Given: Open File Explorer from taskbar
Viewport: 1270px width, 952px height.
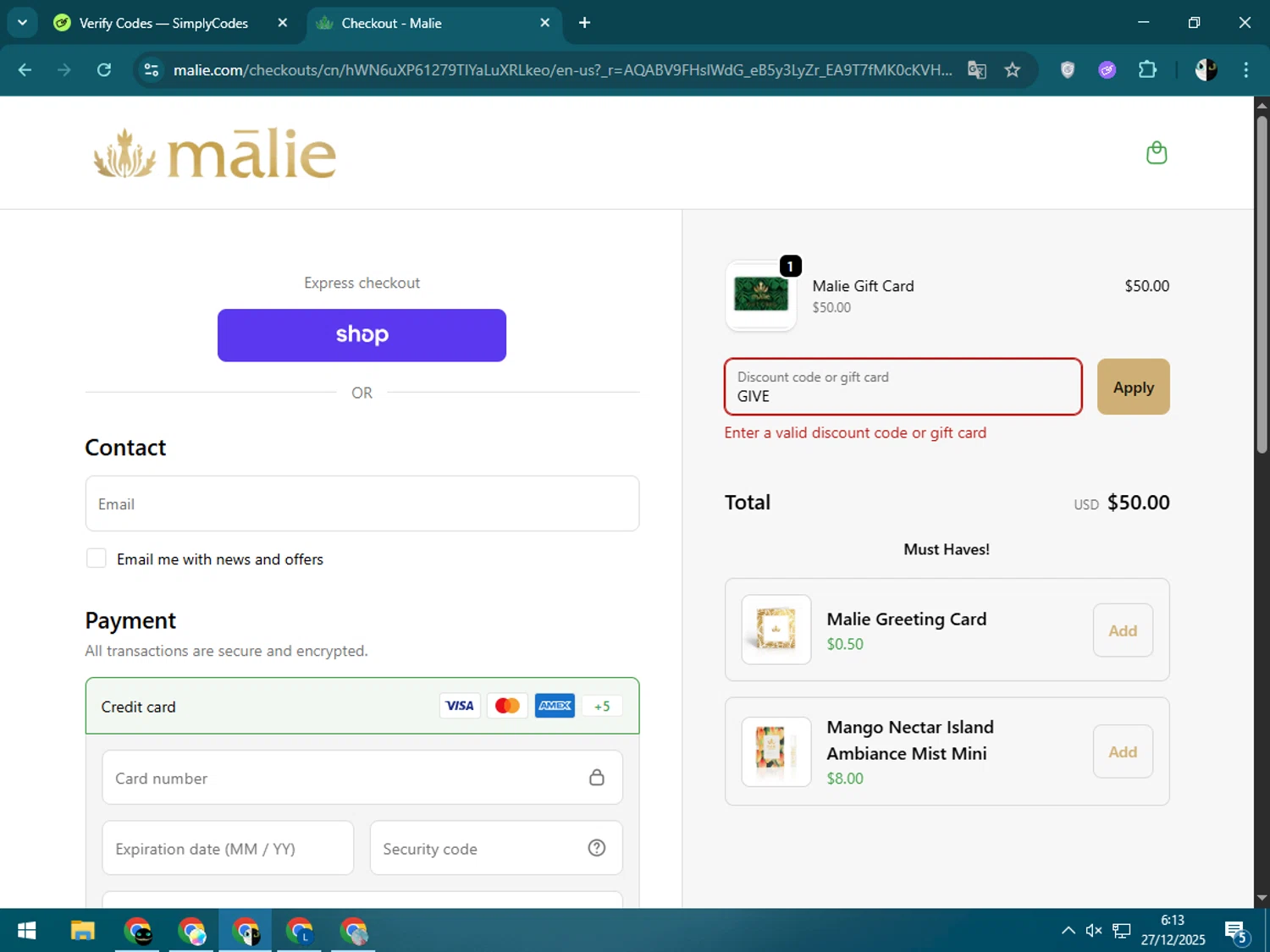Looking at the screenshot, I should click(82, 931).
